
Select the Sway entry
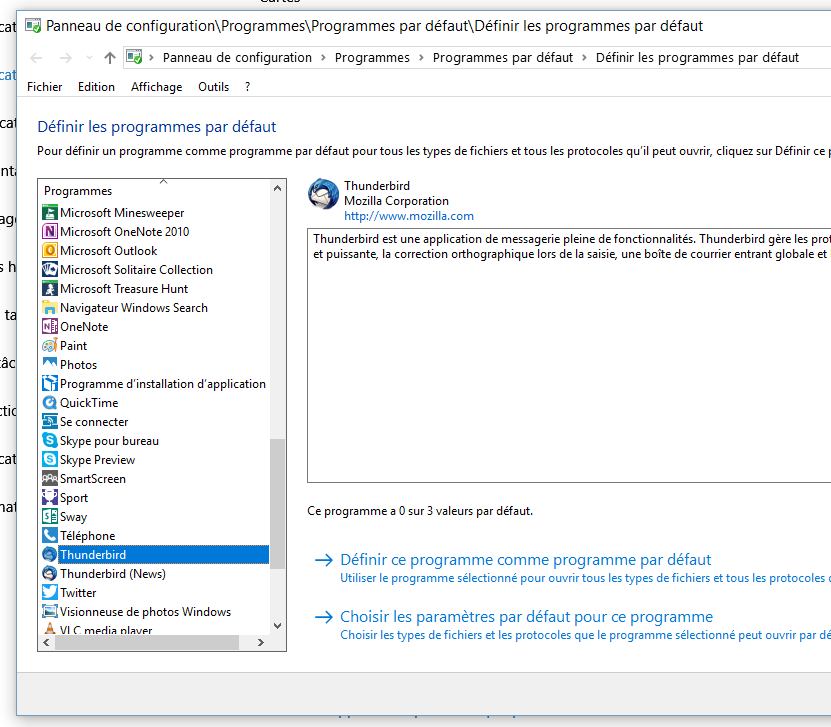(x=73, y=517)
